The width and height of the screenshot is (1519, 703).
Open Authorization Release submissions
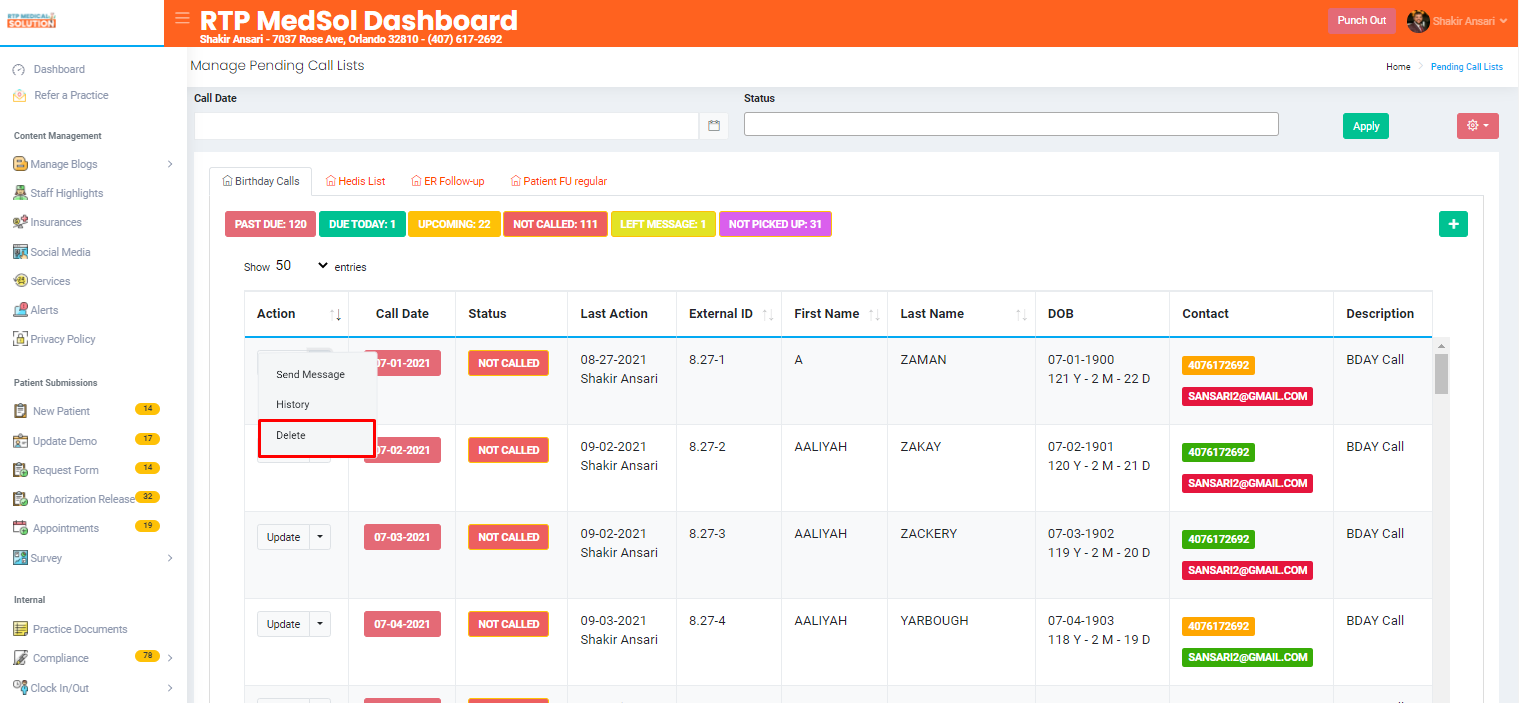[x=83, y=499]
